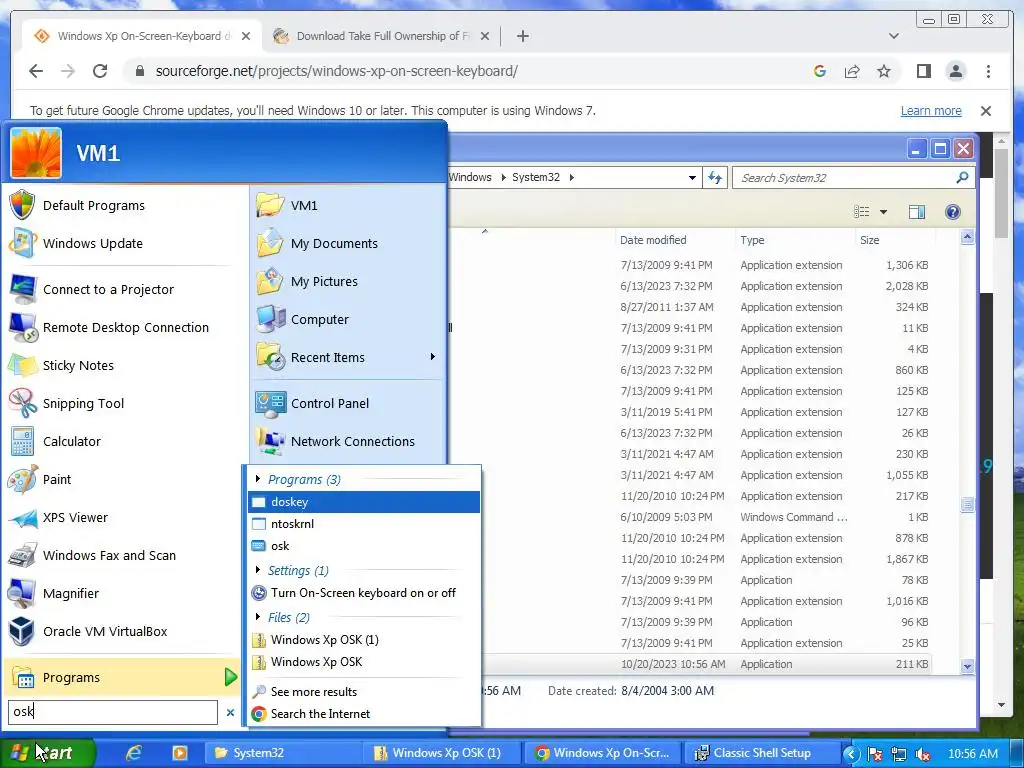
Task: Open Remote Desktop Connection
Action: pos(125,327)
